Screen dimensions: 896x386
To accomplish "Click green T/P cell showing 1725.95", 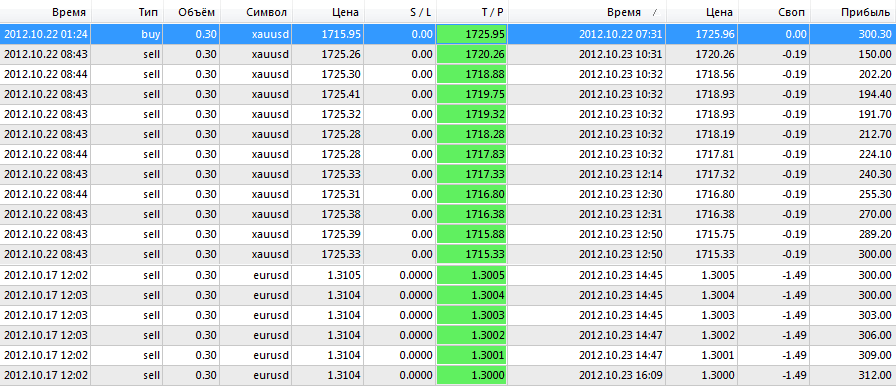I will coord(472,34).
